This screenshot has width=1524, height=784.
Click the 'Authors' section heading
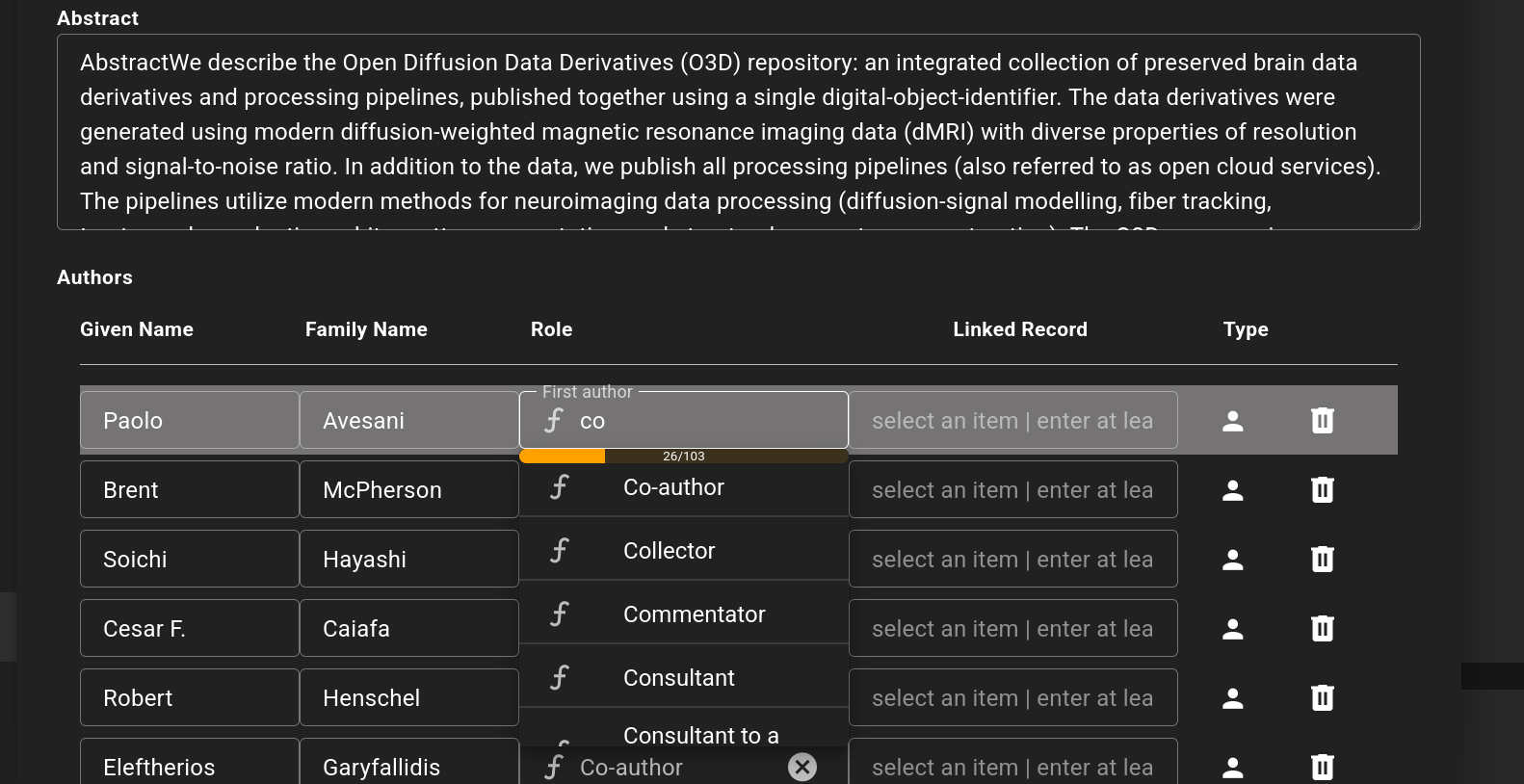(94, 277)
